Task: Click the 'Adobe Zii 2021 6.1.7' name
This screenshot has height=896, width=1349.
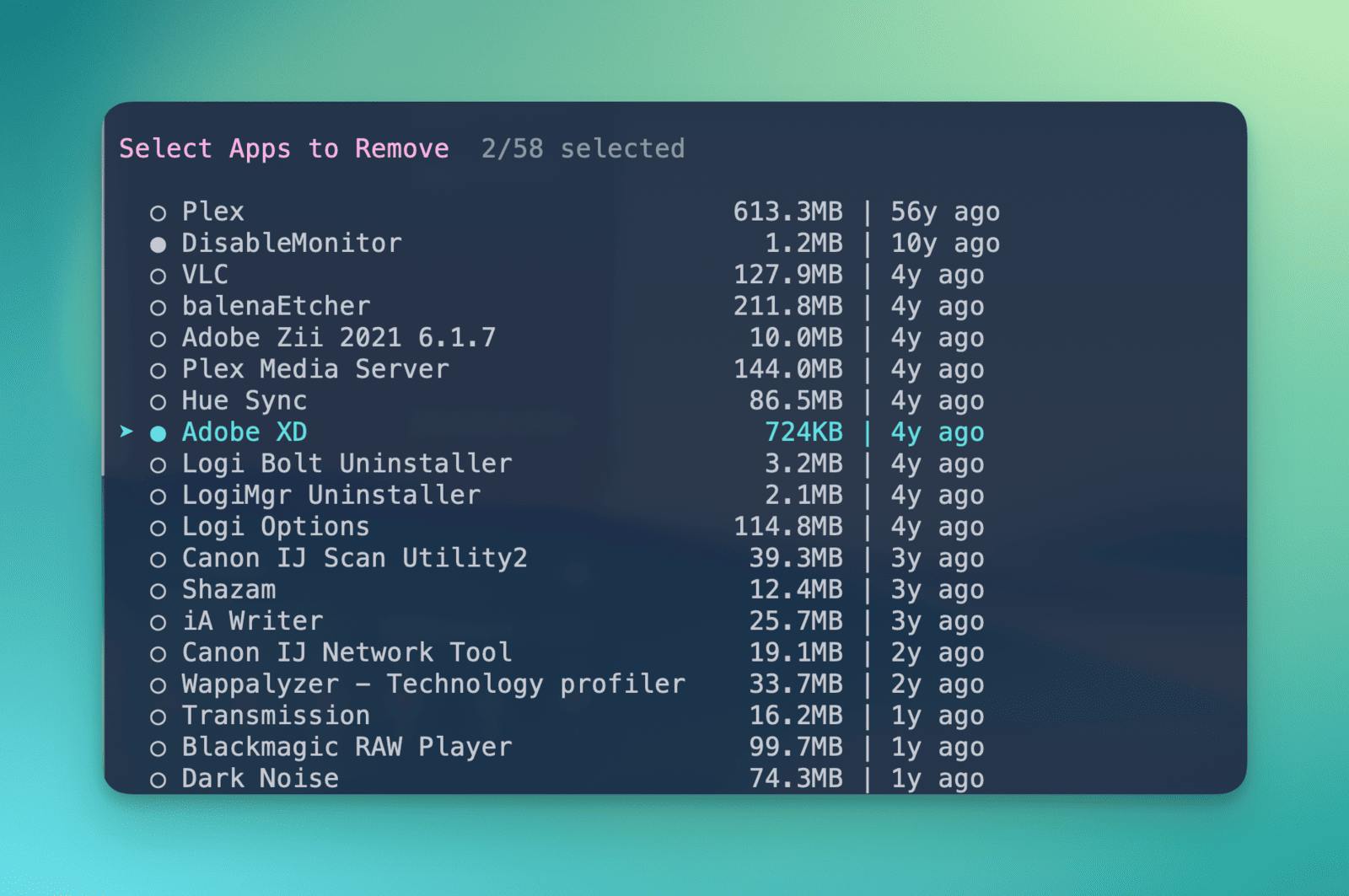Action: coord(339,337)
